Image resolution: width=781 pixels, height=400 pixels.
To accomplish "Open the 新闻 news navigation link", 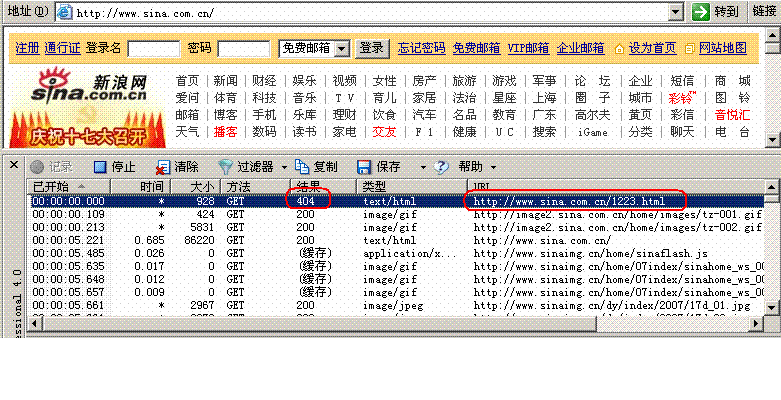I will click(x=225, y=81).
